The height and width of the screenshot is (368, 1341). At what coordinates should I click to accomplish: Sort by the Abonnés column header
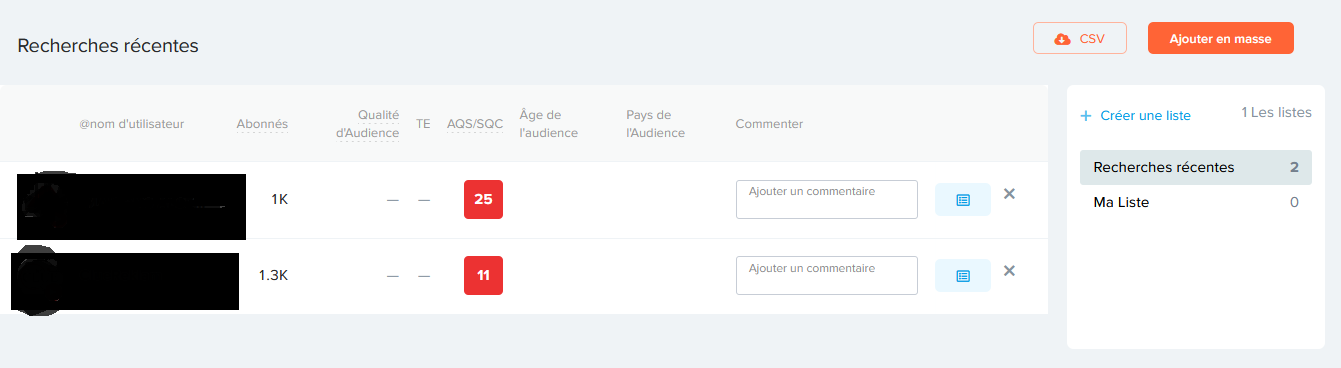[262, 124]
